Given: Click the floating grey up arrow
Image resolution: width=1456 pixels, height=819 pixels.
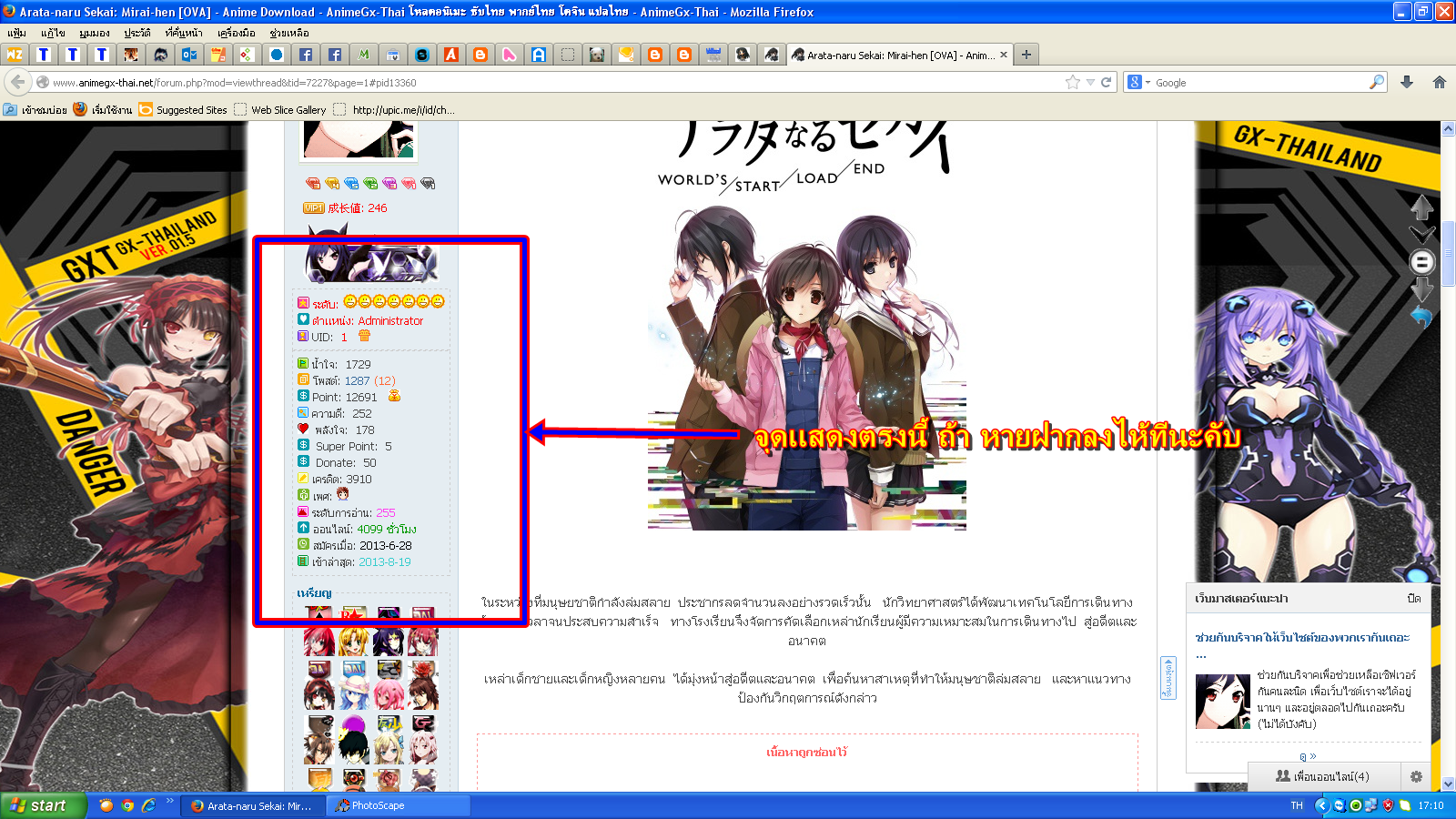Looking at the screenshot, I should click(x=1422, y=207).
